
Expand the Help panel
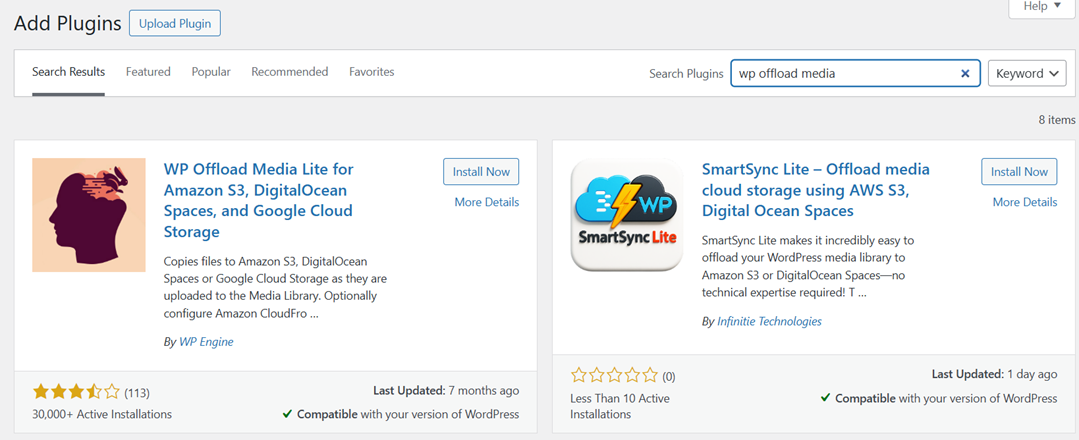[x=1042, y=7]
